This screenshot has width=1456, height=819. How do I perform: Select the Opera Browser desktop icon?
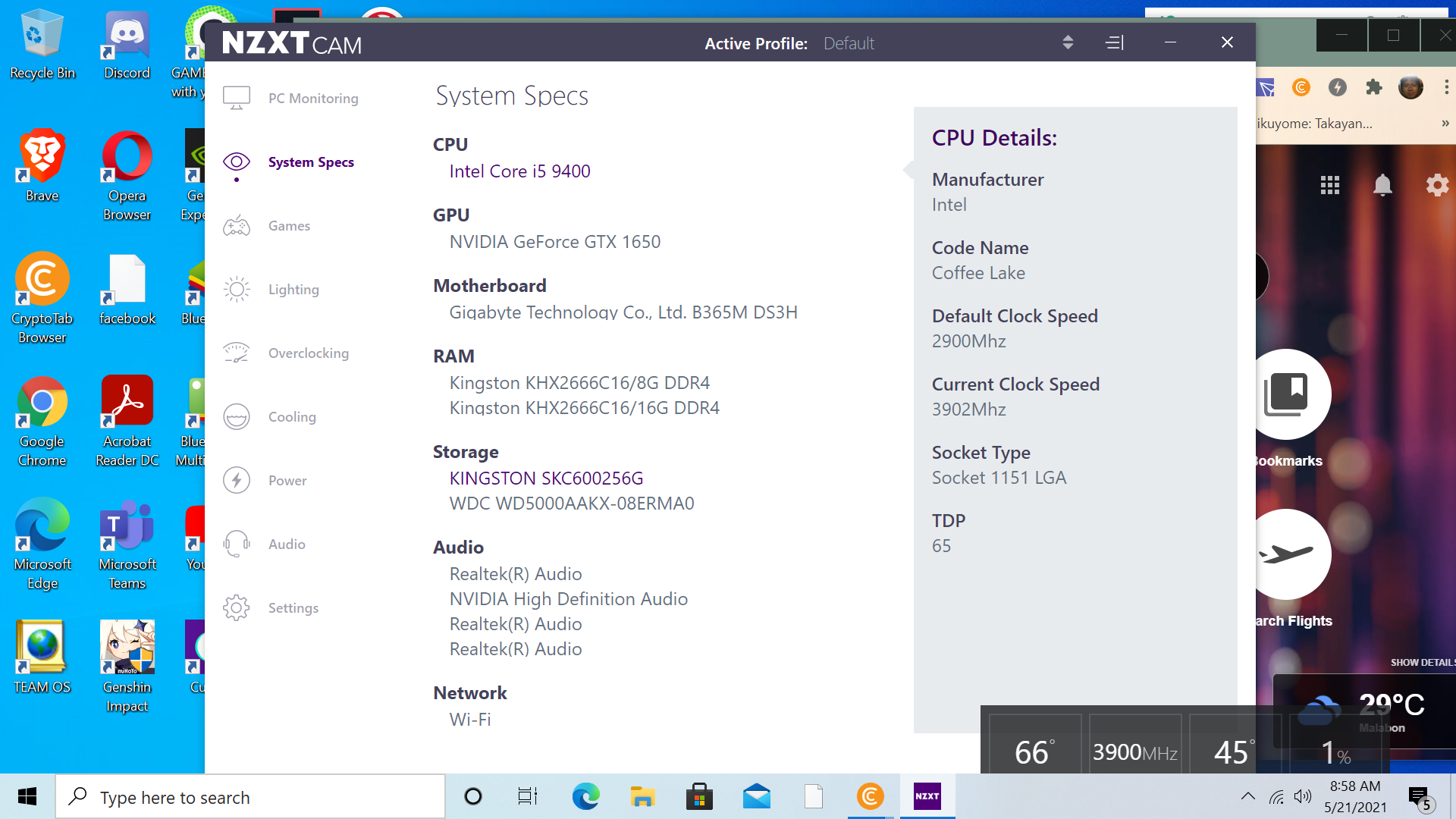[127, 176]
